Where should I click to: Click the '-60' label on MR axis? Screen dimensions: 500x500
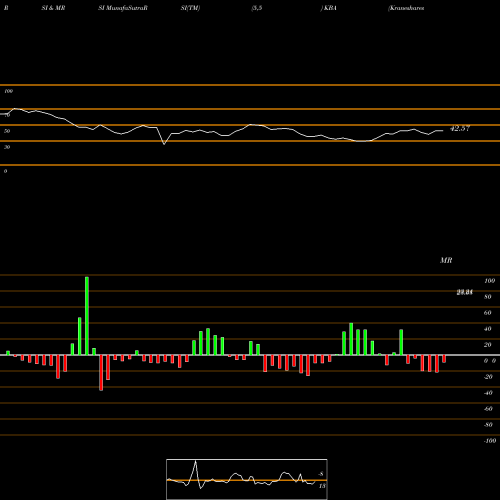click(x=488, y=409)
